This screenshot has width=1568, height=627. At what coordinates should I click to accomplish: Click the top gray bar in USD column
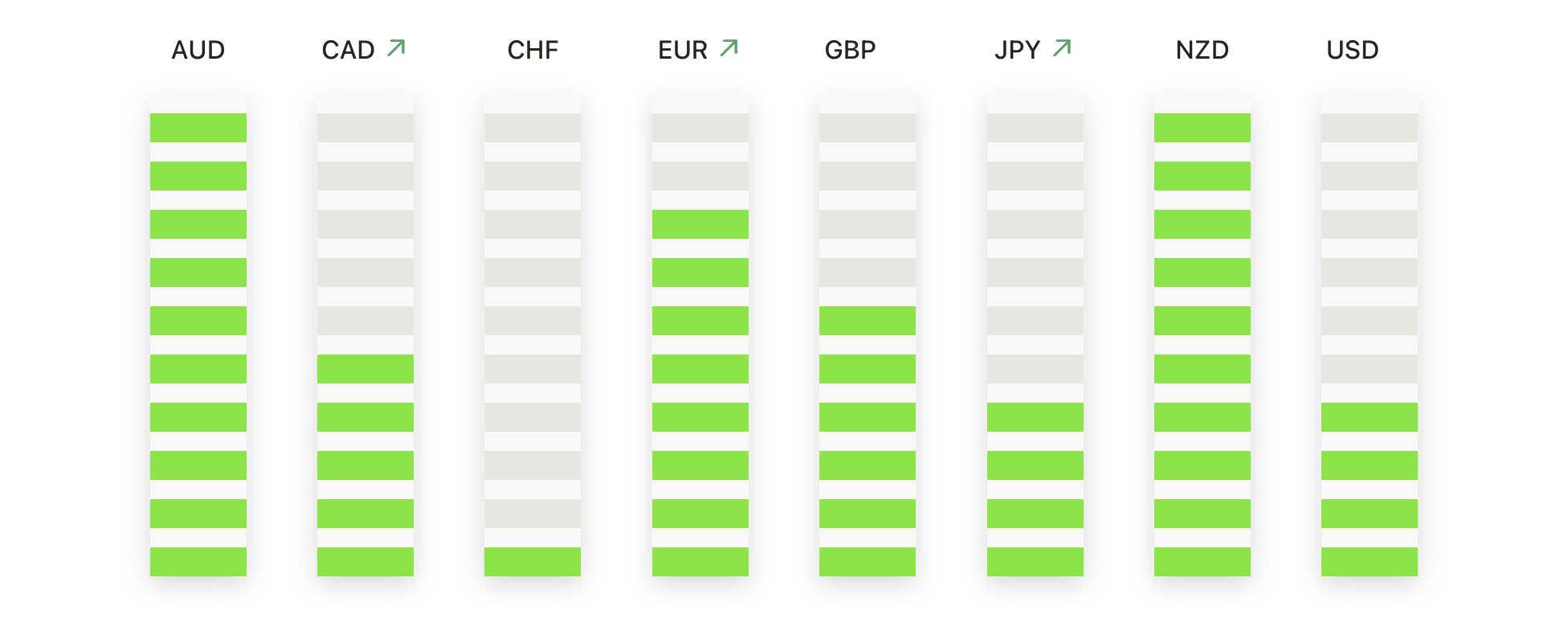1370,128
